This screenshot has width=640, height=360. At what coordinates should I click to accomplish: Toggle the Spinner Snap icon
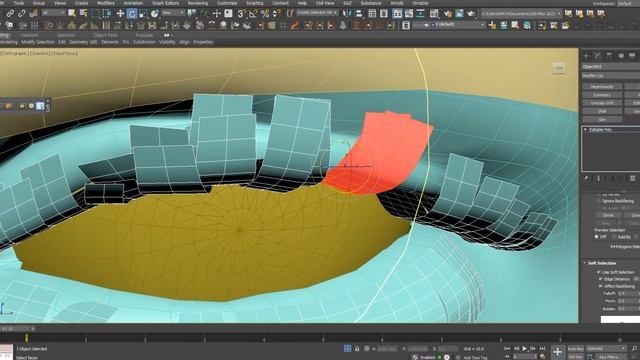click(276, 13)
